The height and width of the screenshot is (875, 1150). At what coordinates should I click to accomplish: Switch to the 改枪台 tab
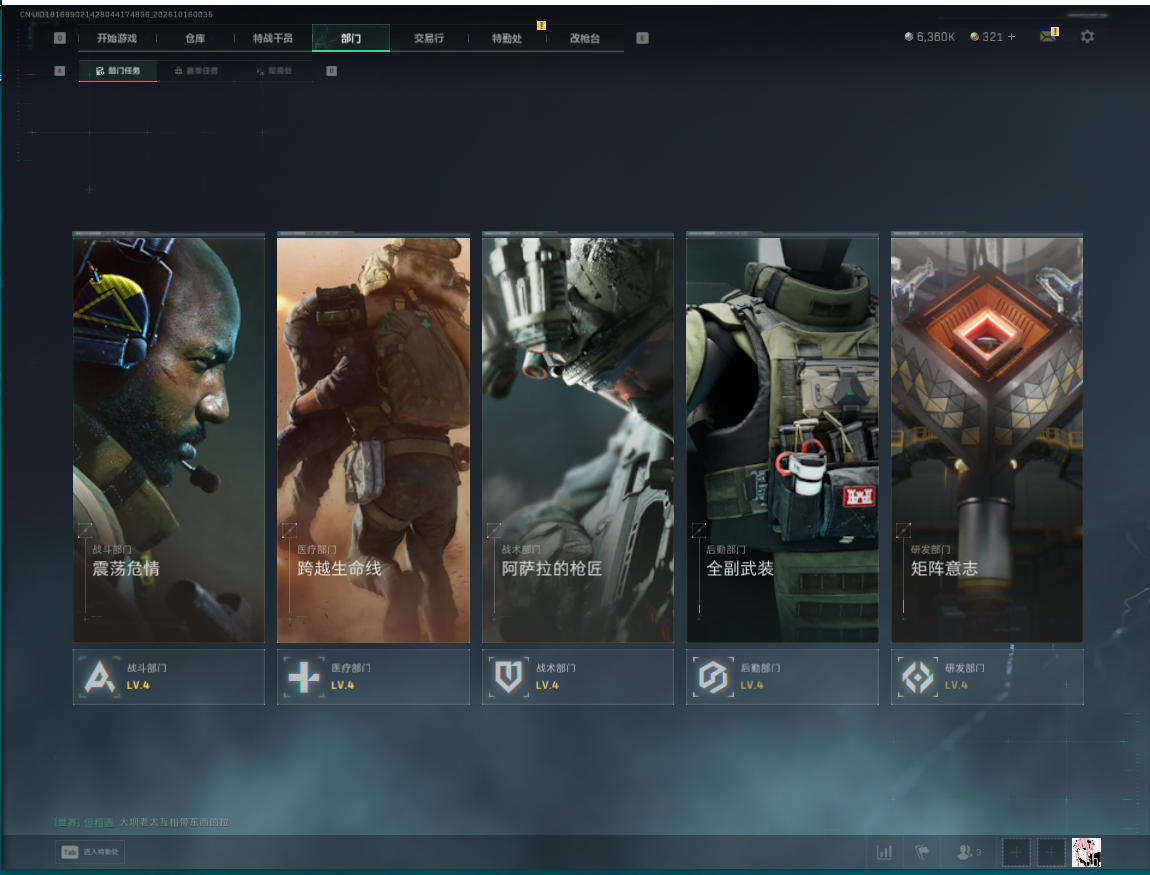pos(585,38)
